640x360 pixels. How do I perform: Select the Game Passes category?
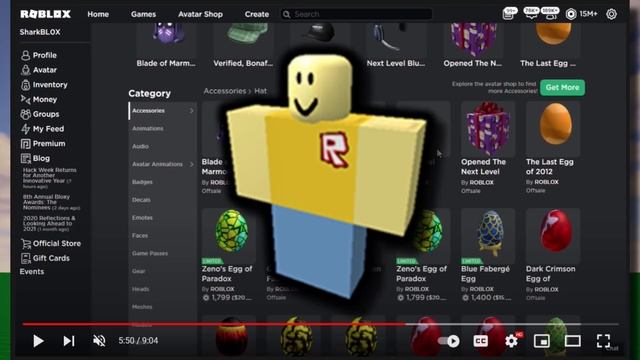point(150,253)
